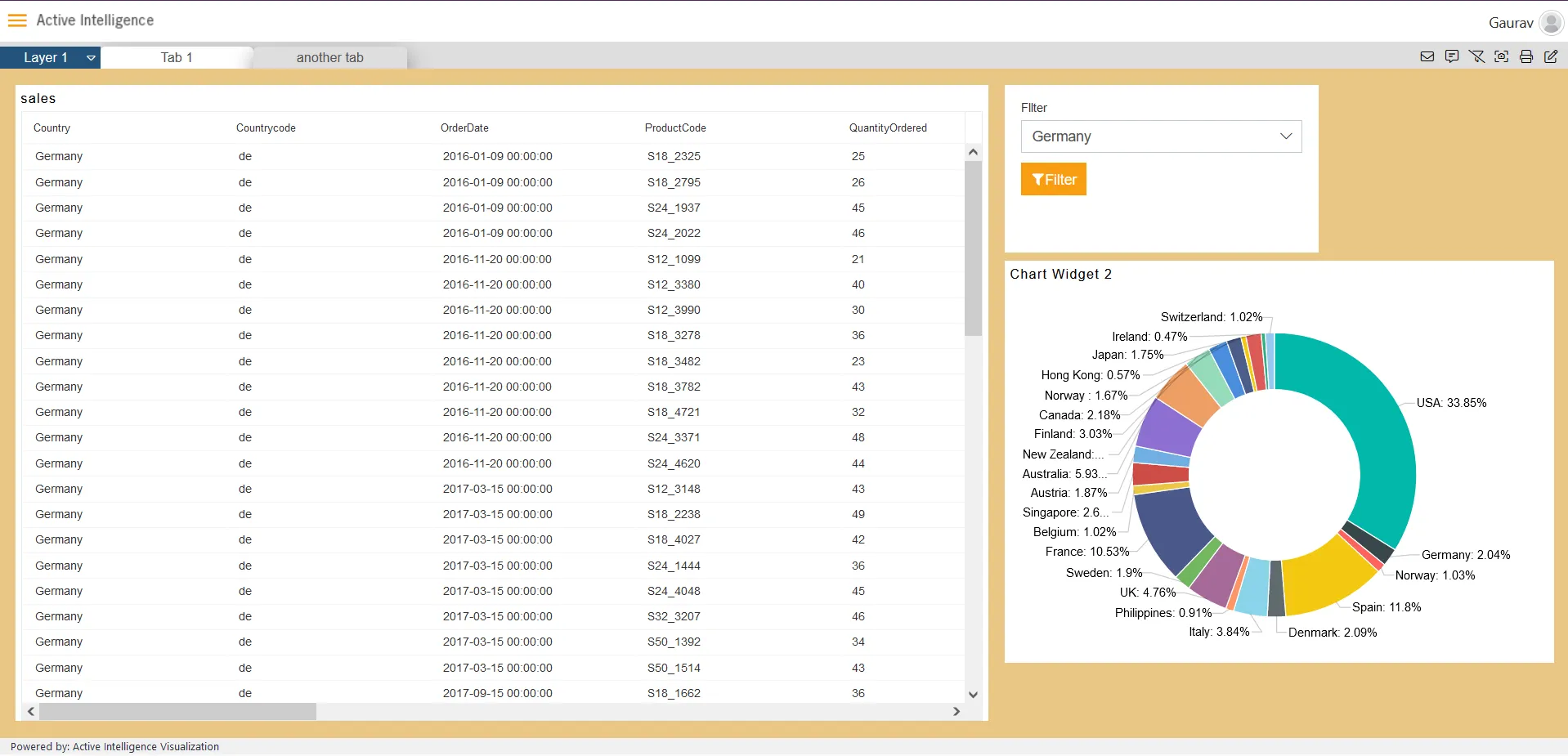
Task: Take a screenshot with the camera icon
Action: (x=1501, y=56)
